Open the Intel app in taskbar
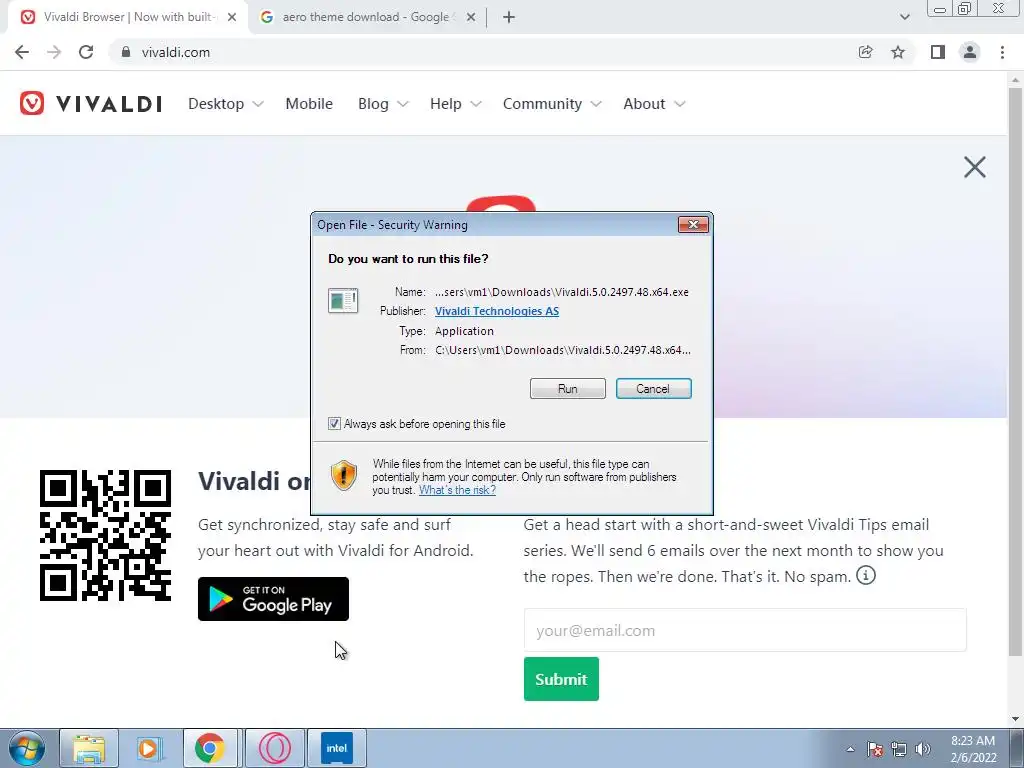1024x768 pixels. pos(337,748)
